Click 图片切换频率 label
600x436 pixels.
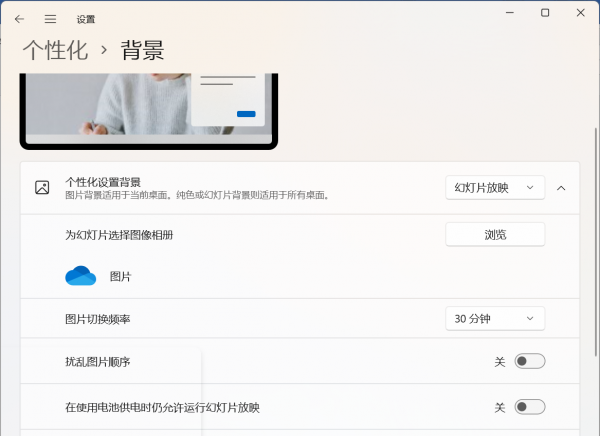(98, 319)
